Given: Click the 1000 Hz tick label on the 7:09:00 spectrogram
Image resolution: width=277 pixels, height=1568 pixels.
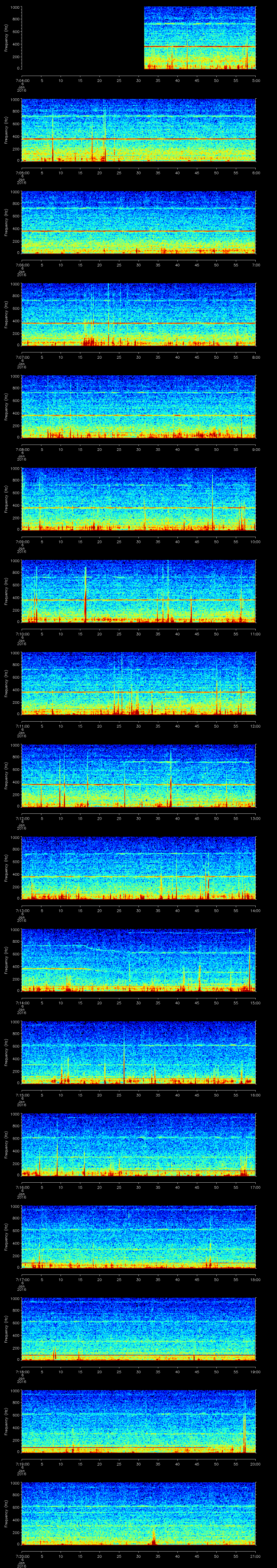Looking at the screenshot, I should click(x=15, y=469).
